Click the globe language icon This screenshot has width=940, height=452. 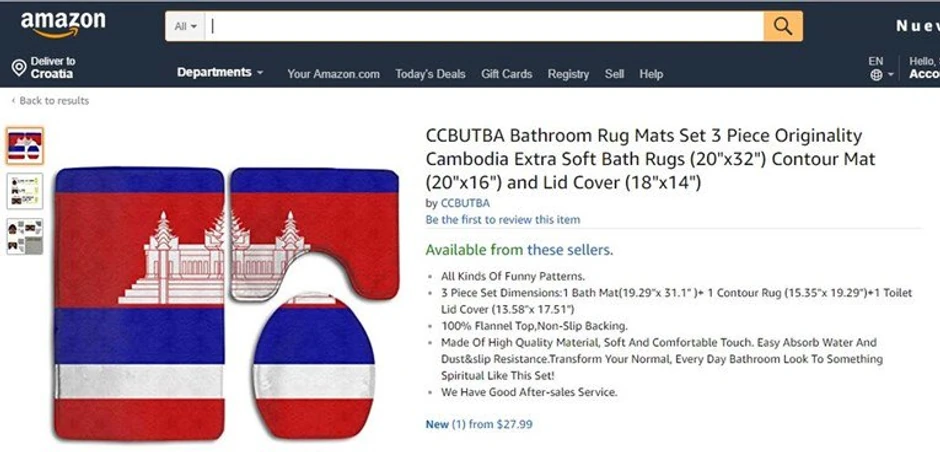coord(876,75)
